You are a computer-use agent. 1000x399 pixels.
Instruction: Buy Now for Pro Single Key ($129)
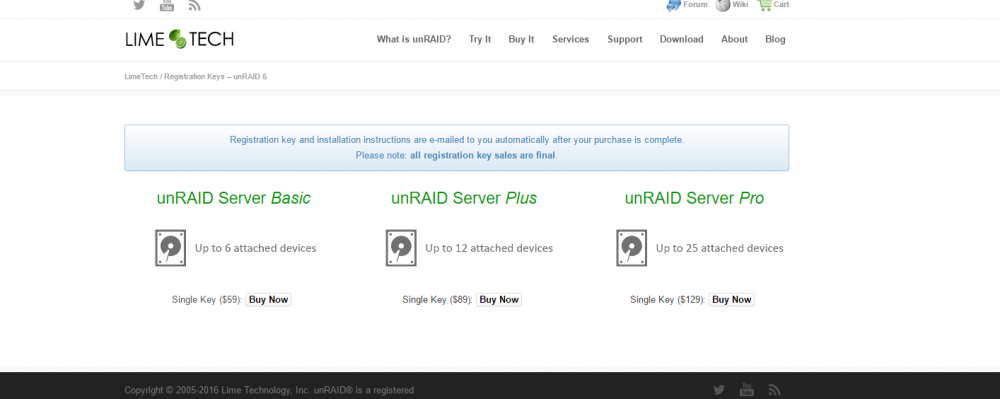(x=732, y=300)
